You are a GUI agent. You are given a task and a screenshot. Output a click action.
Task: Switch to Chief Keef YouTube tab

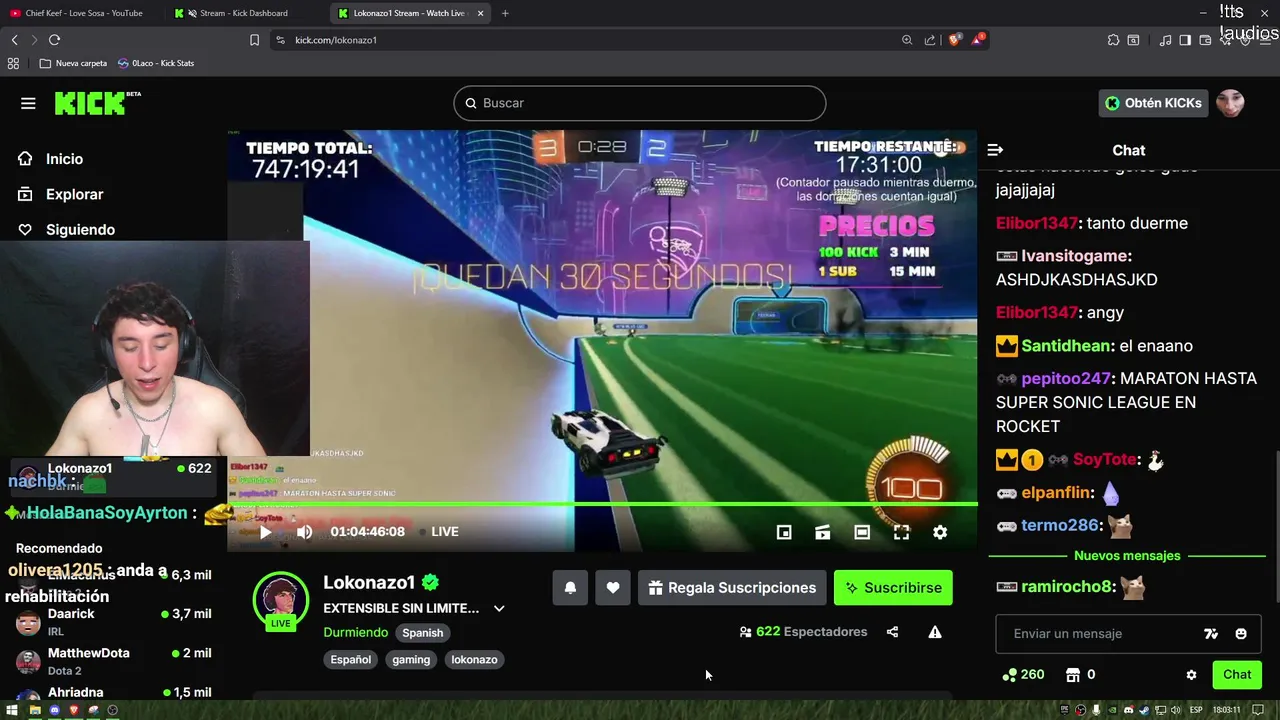click(x=82, y=13)
